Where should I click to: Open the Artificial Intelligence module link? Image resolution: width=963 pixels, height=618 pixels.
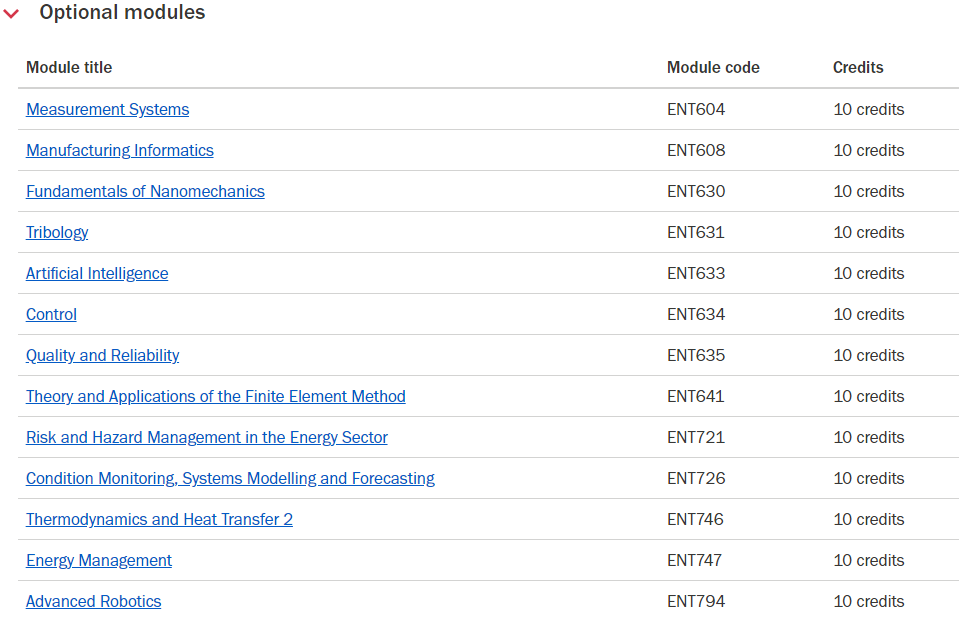point(97,273)
